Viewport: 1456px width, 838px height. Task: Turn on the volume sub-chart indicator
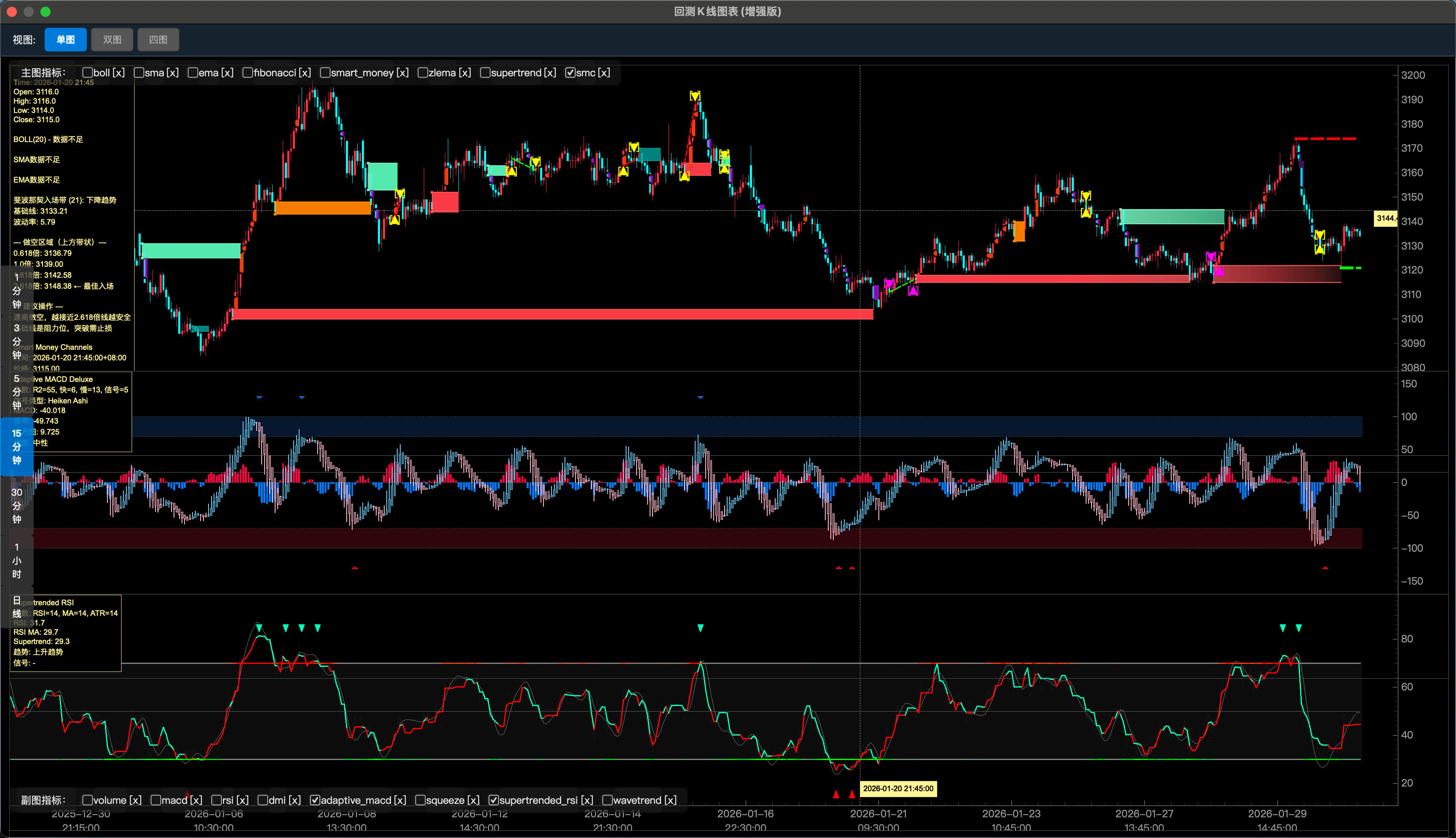pyautogui.click(x=88, y=800)
